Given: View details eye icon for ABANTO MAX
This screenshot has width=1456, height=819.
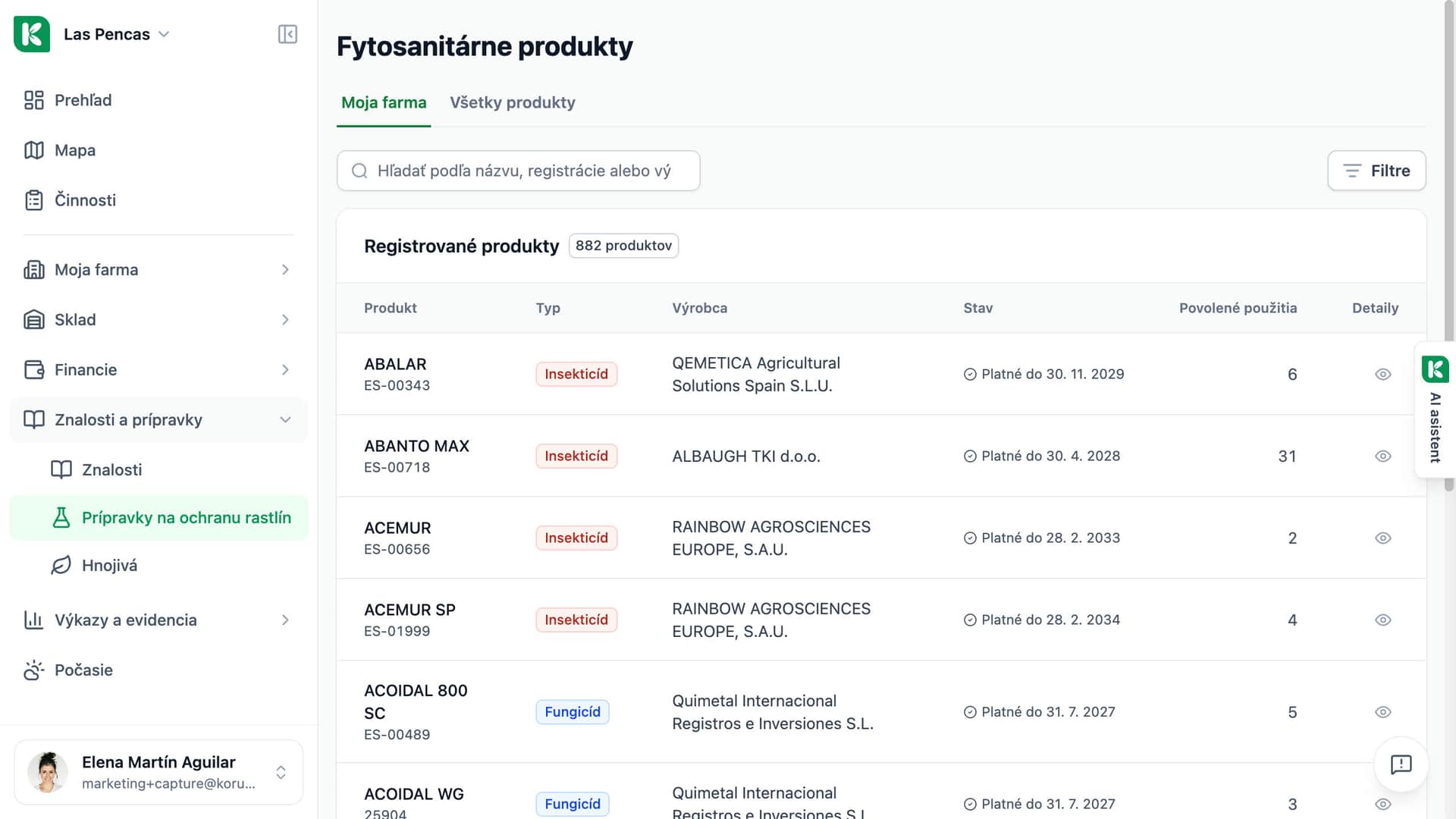Looking at the screenshot, I should click(x=1382, y=457).
